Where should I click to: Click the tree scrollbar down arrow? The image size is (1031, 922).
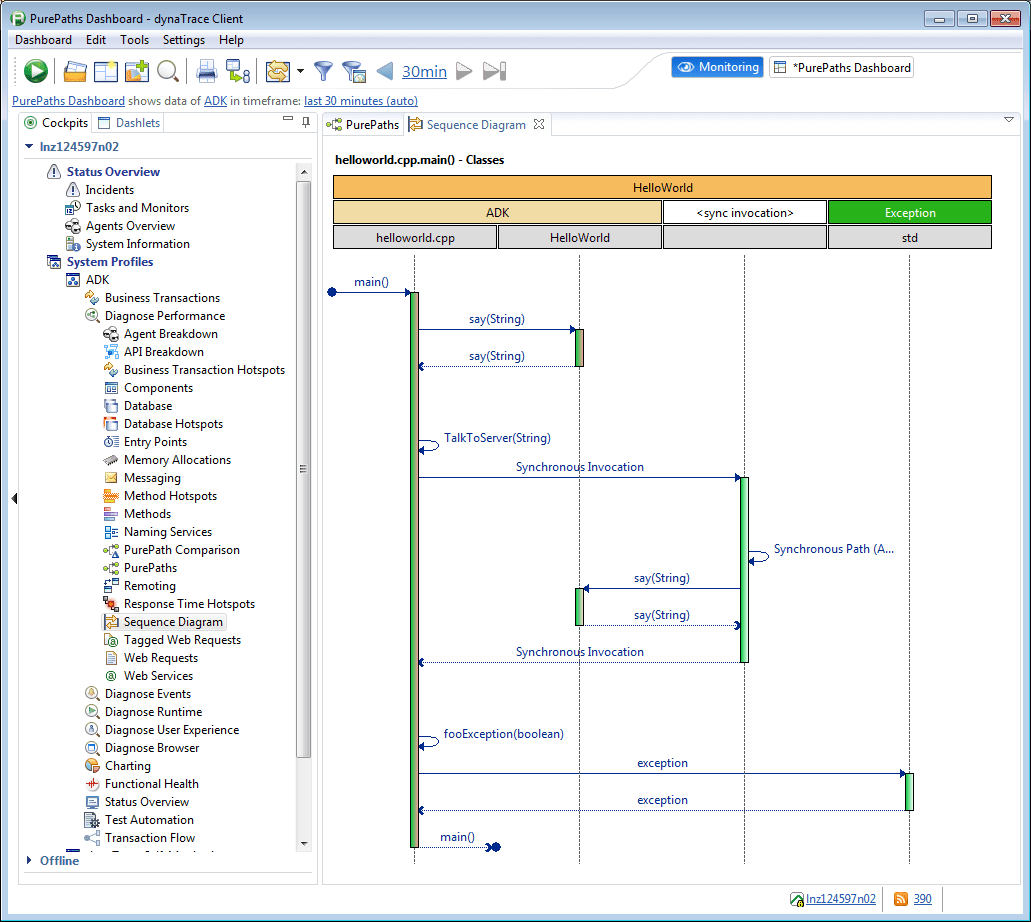[304, 844]
